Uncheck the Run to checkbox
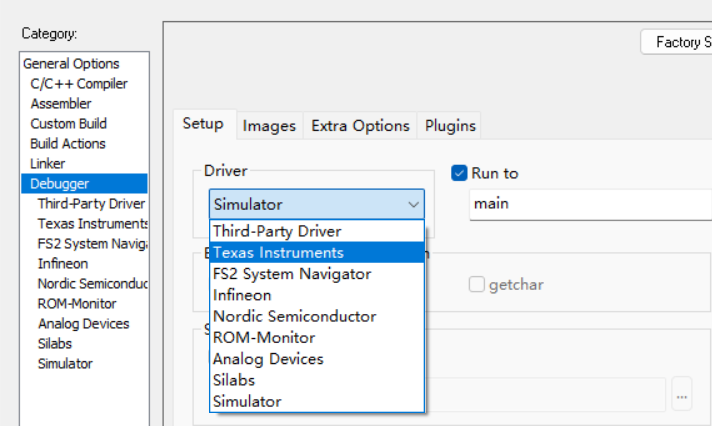 [x=460, y=173]
